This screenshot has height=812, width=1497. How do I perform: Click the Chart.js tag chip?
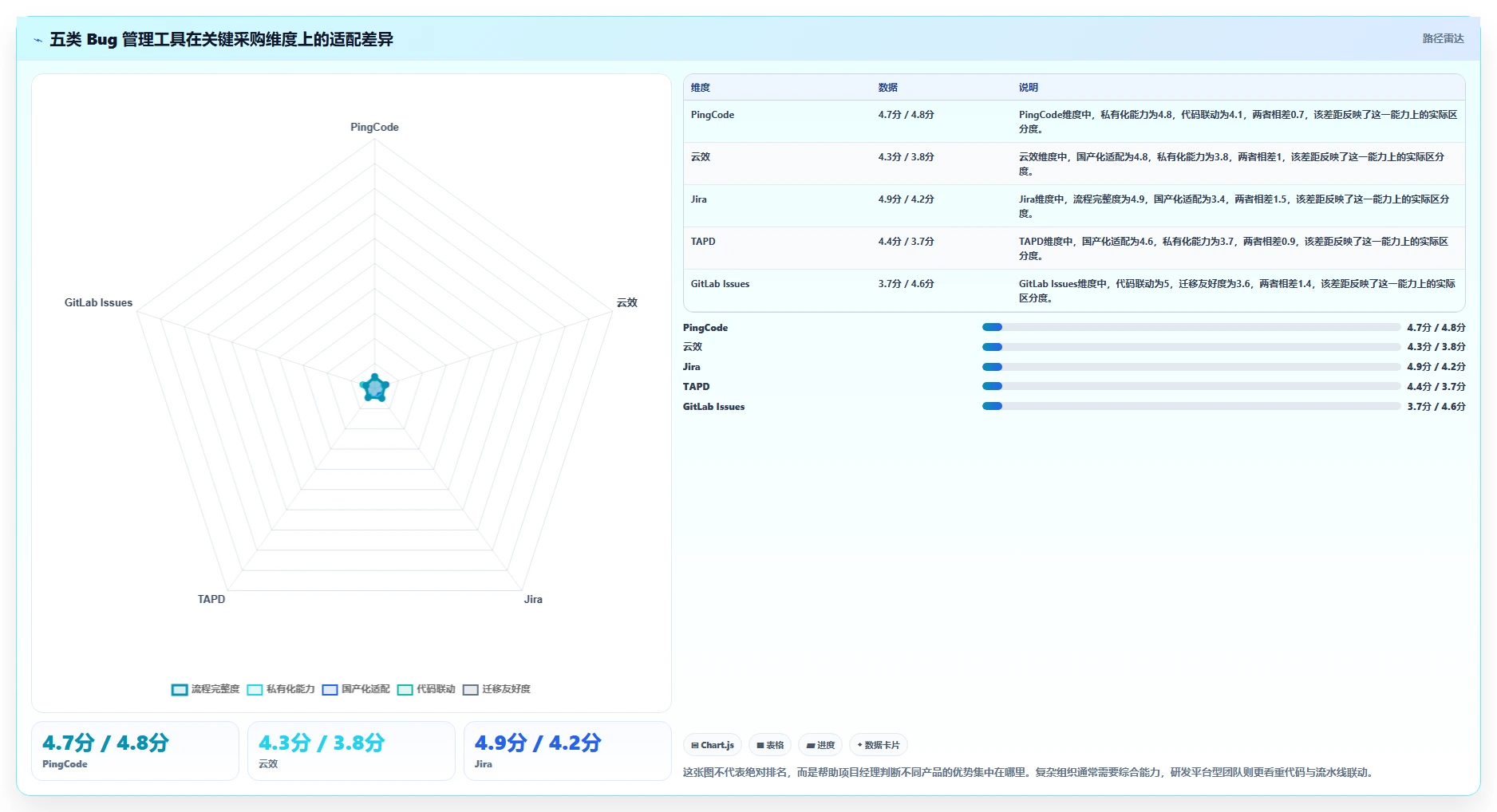[x=713, y=745]
